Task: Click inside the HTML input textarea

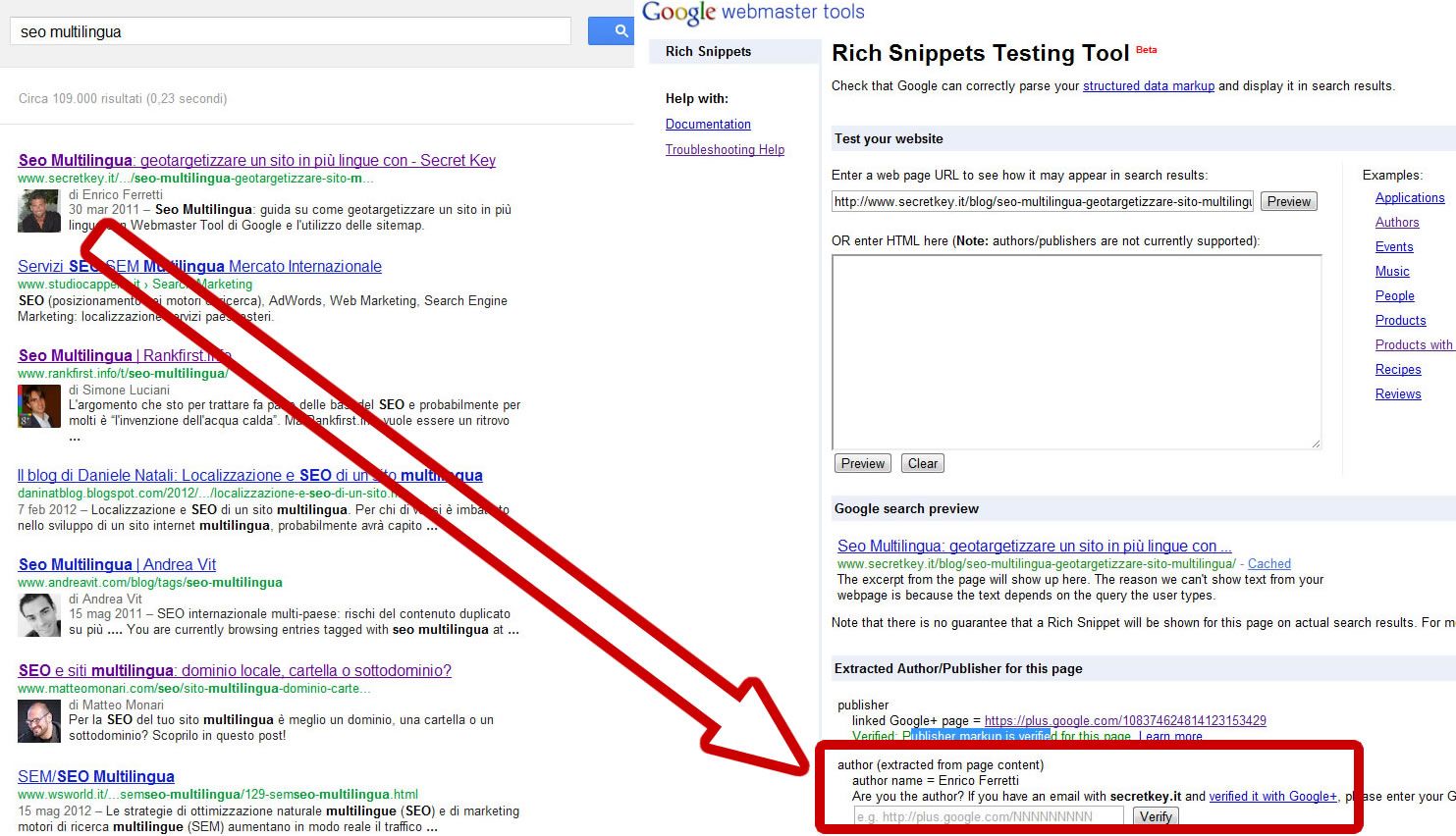Action: coord(1075,351)
